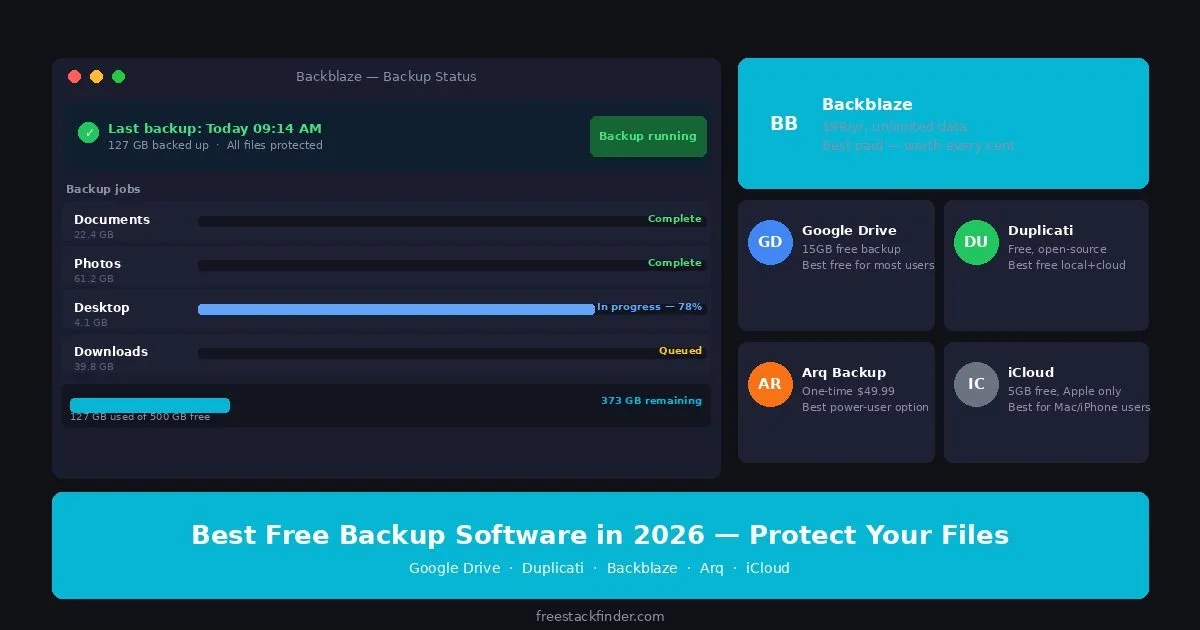The image size is (1200, 630).
Task: Click the storage usage bar
Action: tap(150, 405)
